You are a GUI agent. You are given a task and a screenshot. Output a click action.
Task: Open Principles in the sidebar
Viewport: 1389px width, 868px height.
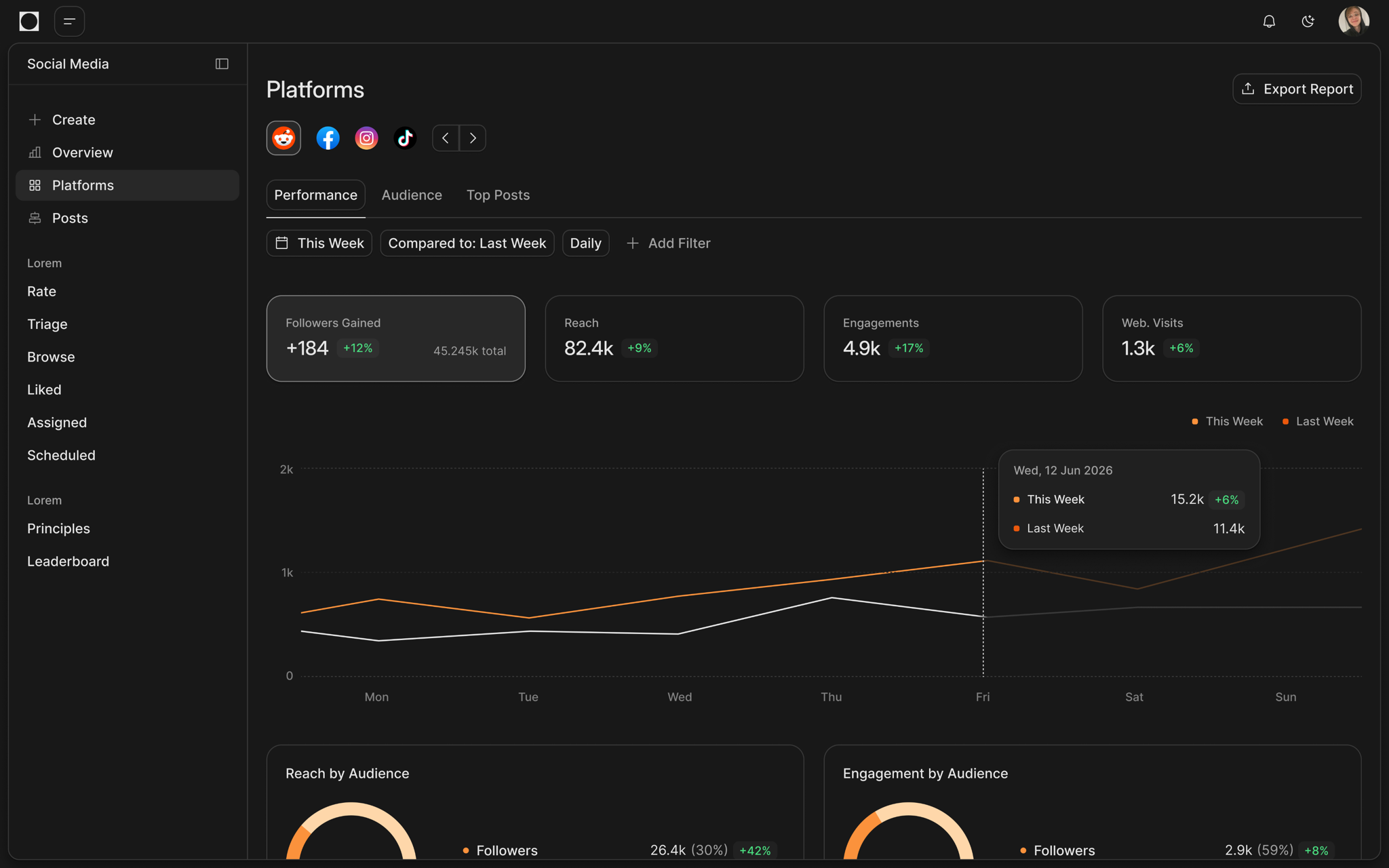[58, 528]
